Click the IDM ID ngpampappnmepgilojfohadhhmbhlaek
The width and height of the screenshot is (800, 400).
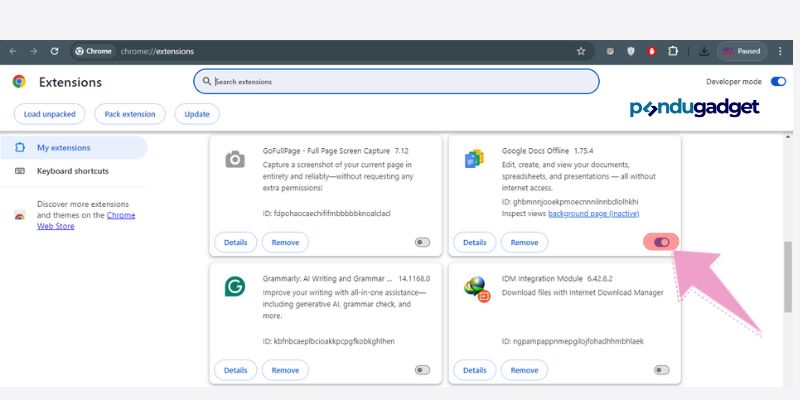pos(572,341)
